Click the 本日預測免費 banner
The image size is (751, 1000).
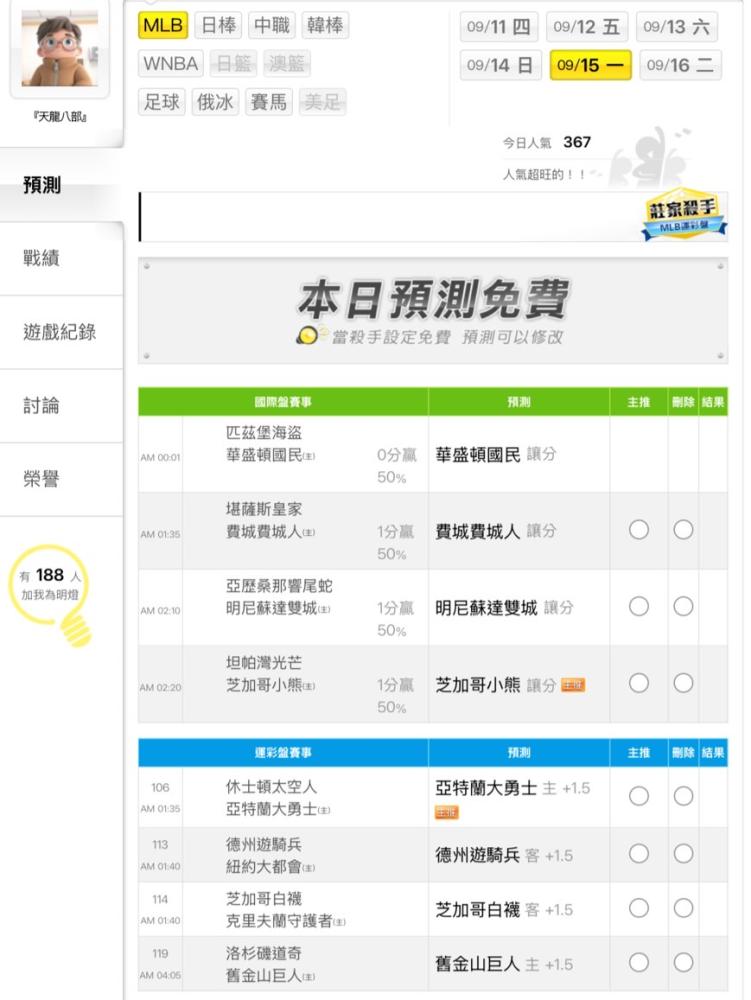pos(433,311)
